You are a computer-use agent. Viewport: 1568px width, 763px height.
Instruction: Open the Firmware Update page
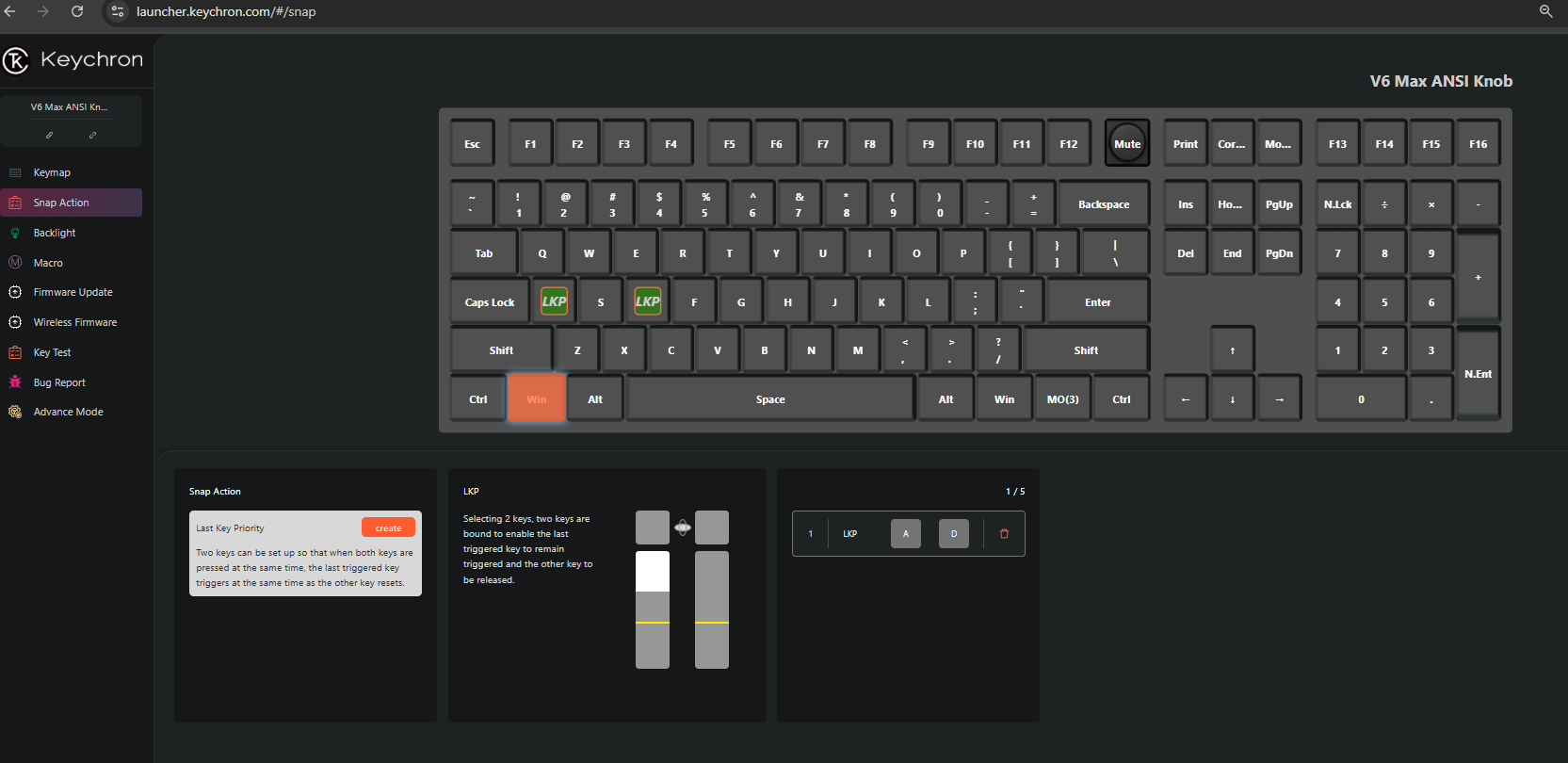[x=71, y=292]
